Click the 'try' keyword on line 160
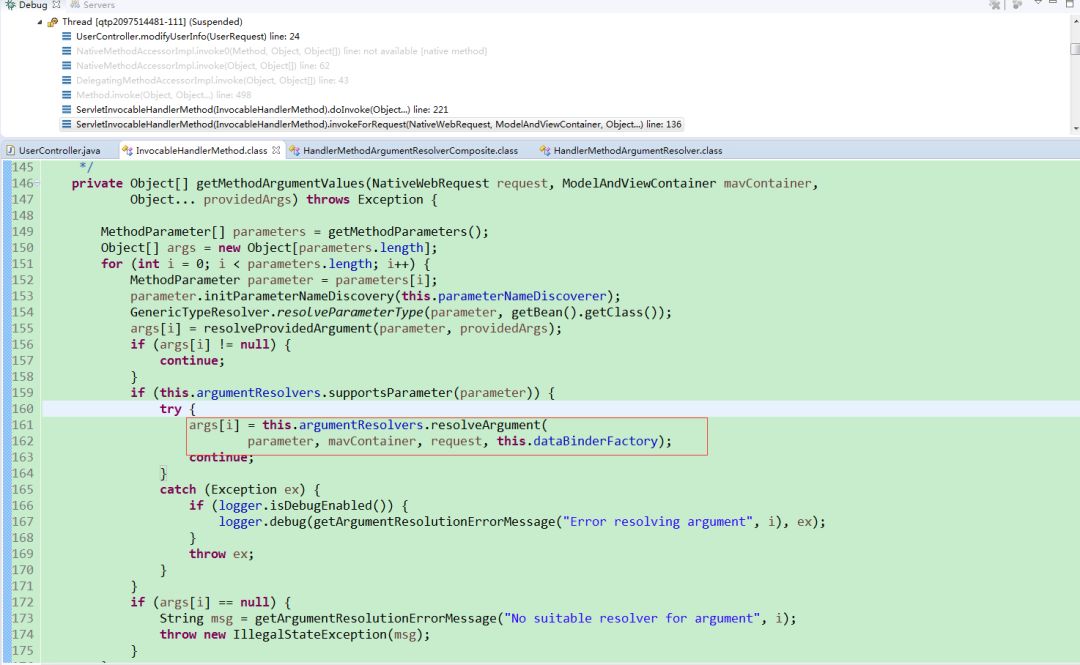Screen dimensions: 1080x665 (170, 409)
